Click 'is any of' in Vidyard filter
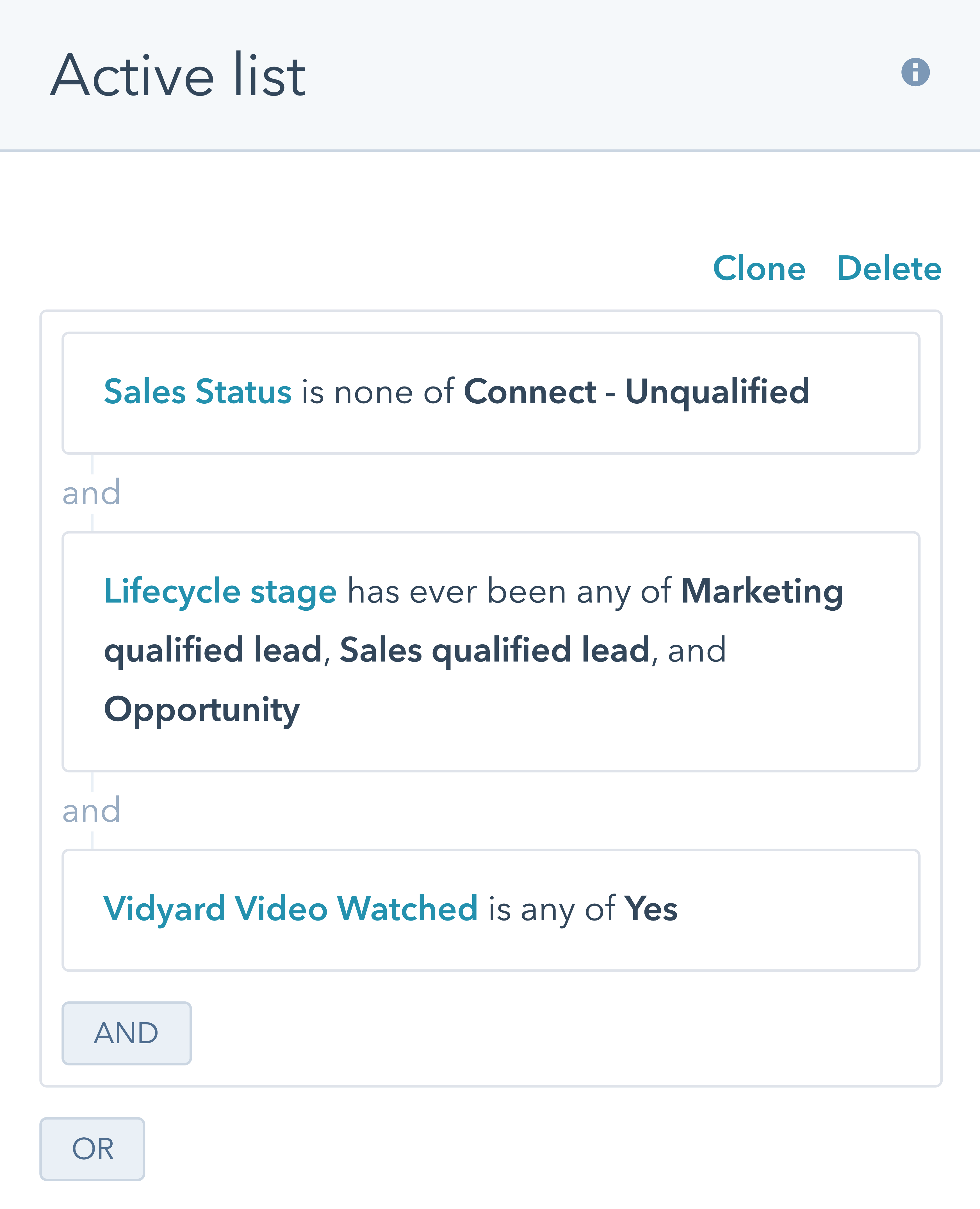This screenshot has height=1209, width=980. click(551, 909)
